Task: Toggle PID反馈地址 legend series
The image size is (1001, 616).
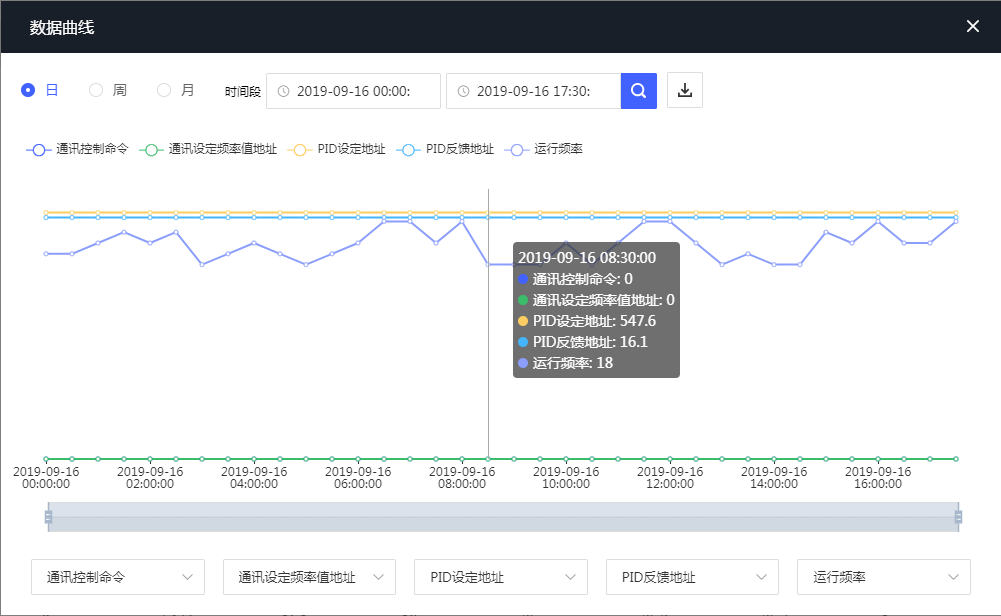Action: click(446, 149)
